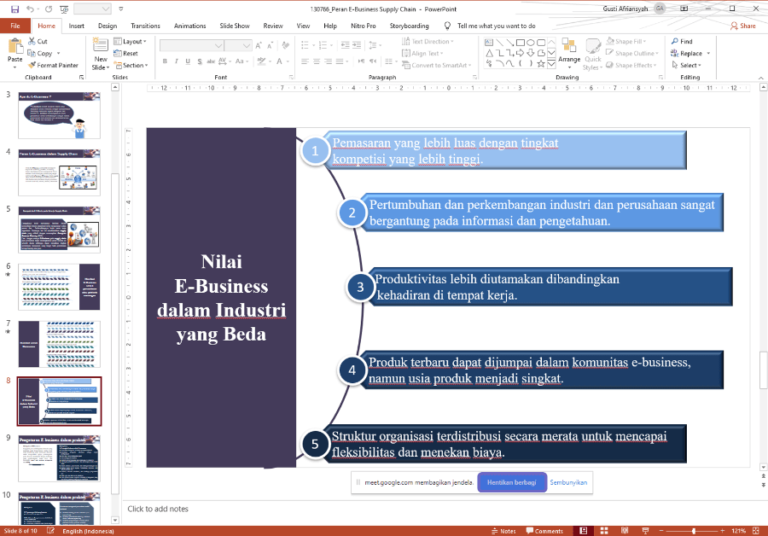The image size is (768, 536).
Task: Click the Replace command
Action: click(687, 53)
